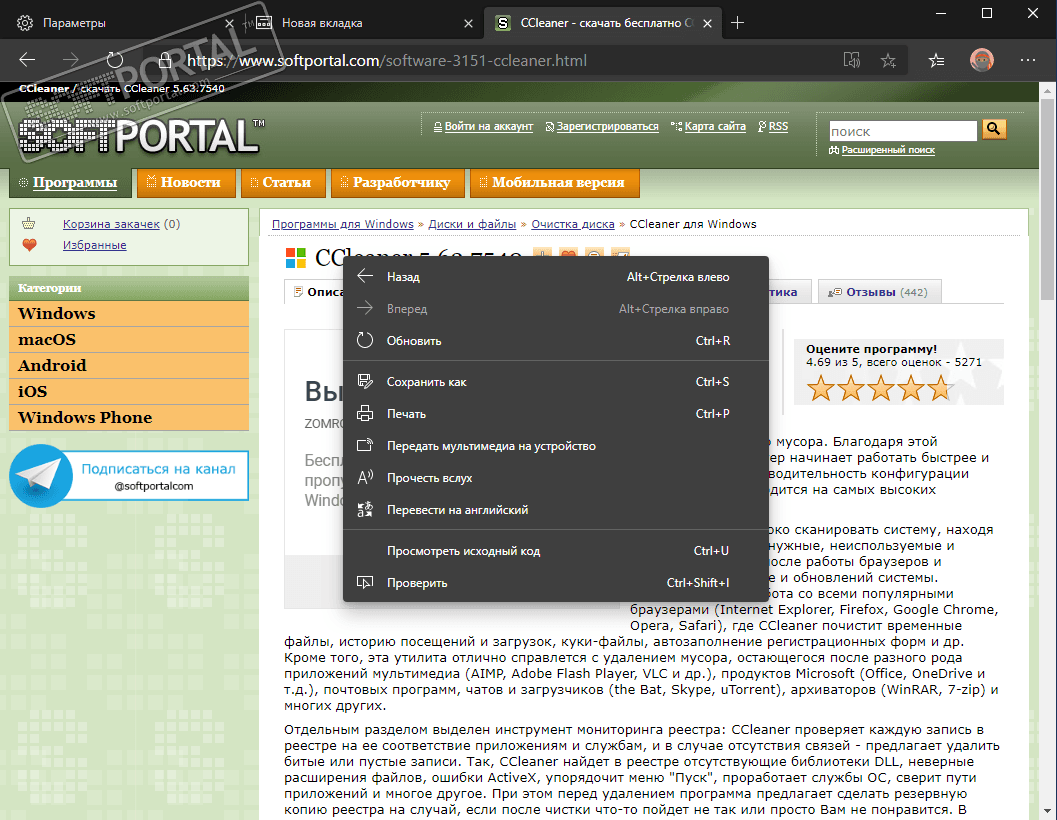Viewport: 1057px width, 820px height.
Task: Click the Войти на аккаунт link
Action: click(x=488, y=126)
